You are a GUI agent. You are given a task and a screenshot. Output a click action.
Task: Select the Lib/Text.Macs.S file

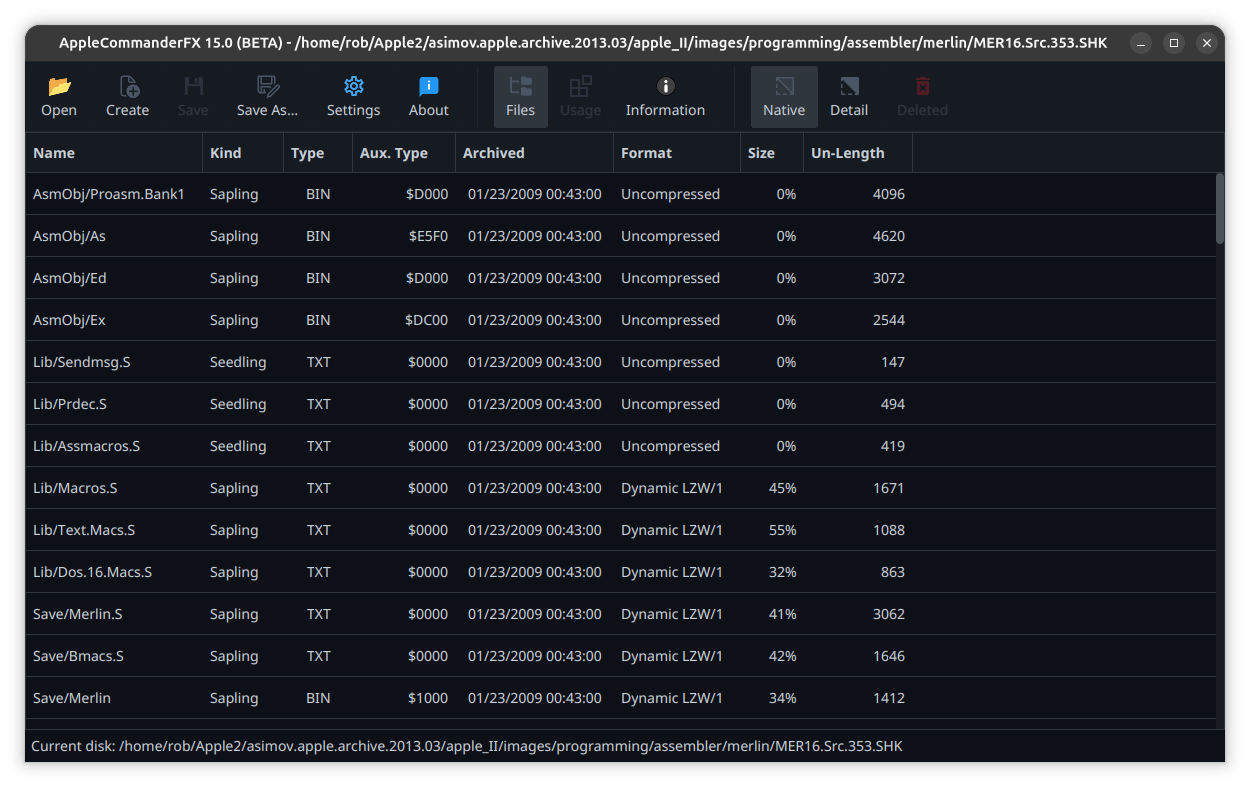620,530
